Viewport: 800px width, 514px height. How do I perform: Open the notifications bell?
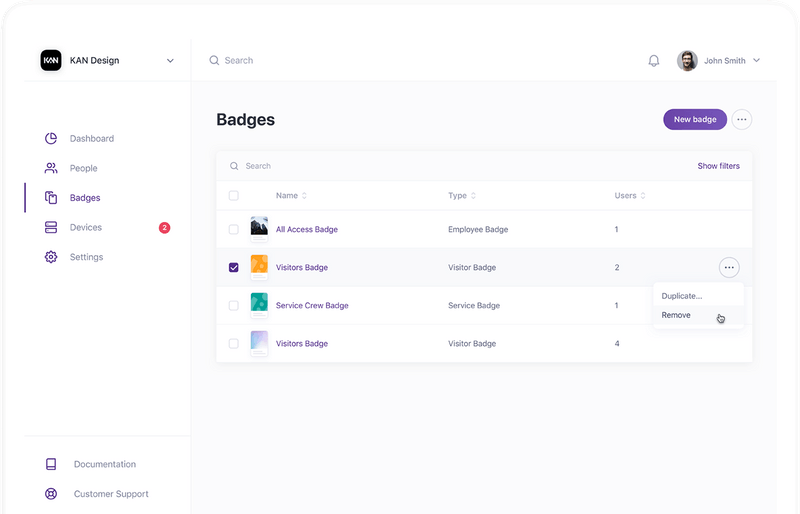pyautogui.click(x=654, y=61)
